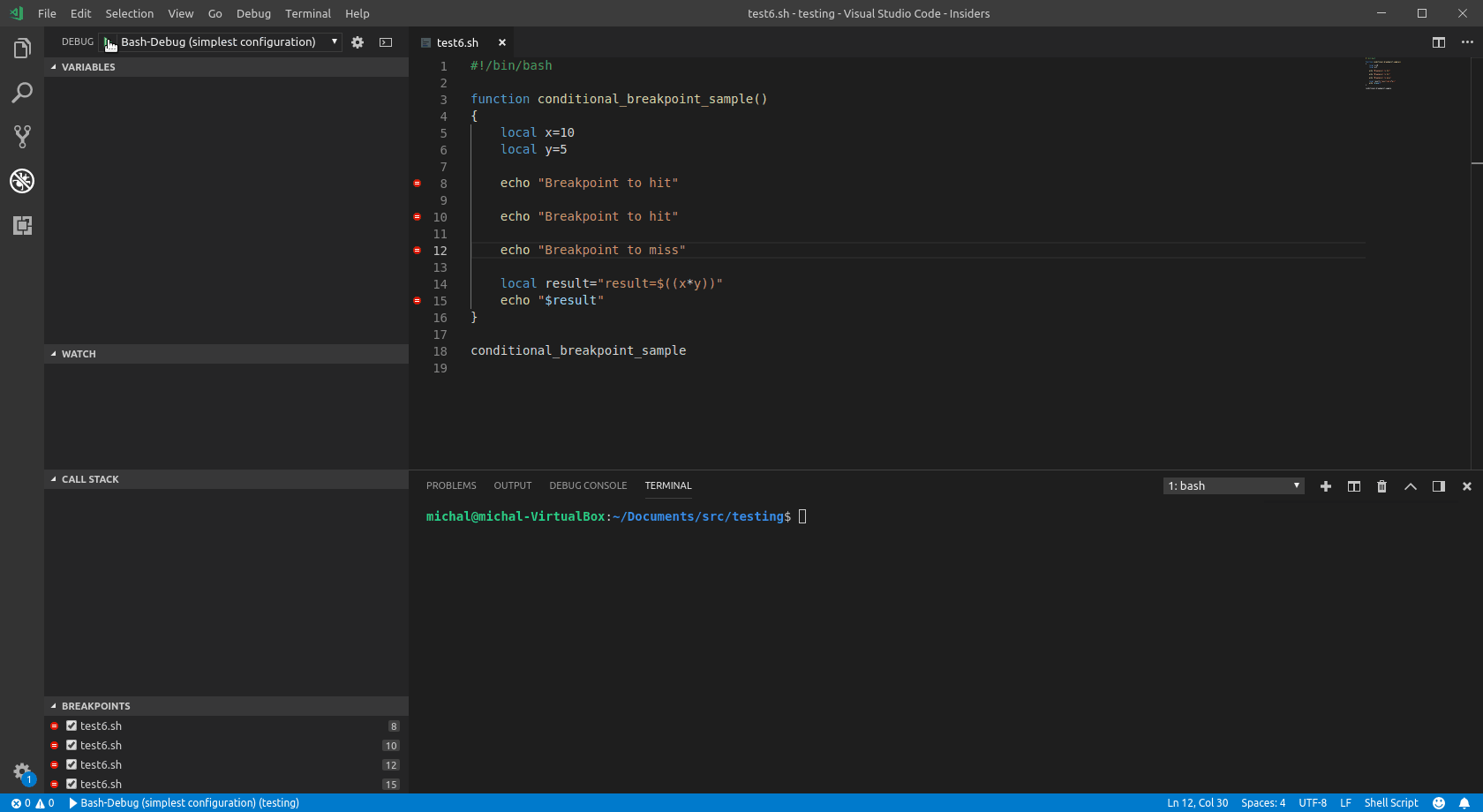1483x812 pixels.
Task: Click the 'local y=5' code line
Action: [x=533, y=150]
